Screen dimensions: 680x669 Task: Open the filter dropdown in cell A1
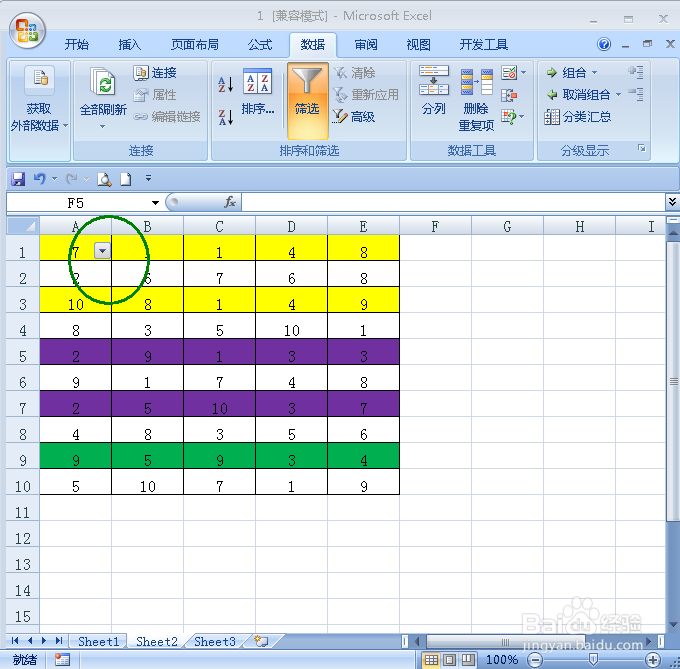(102, 251)
